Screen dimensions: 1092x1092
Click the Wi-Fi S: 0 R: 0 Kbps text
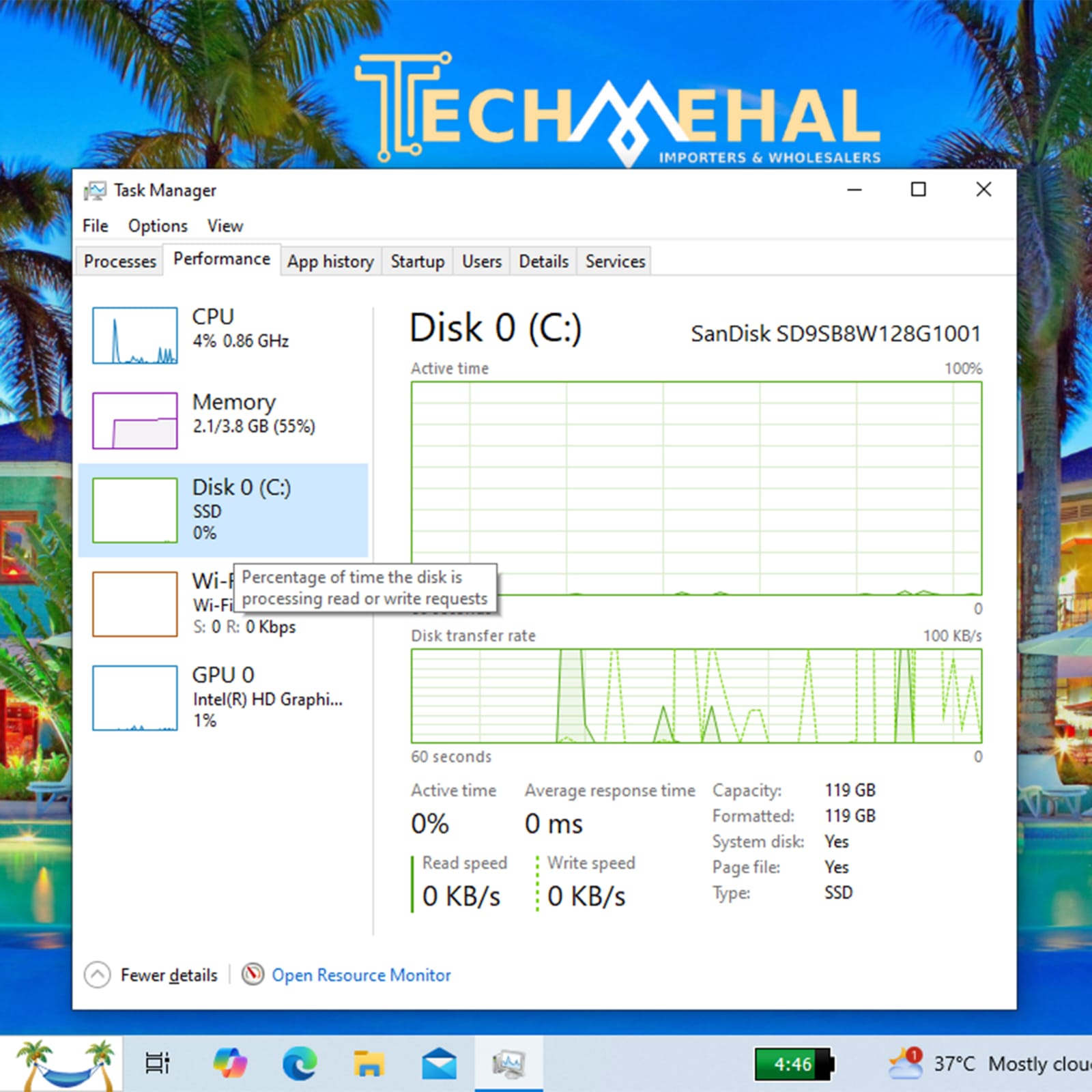coord(244,627)
